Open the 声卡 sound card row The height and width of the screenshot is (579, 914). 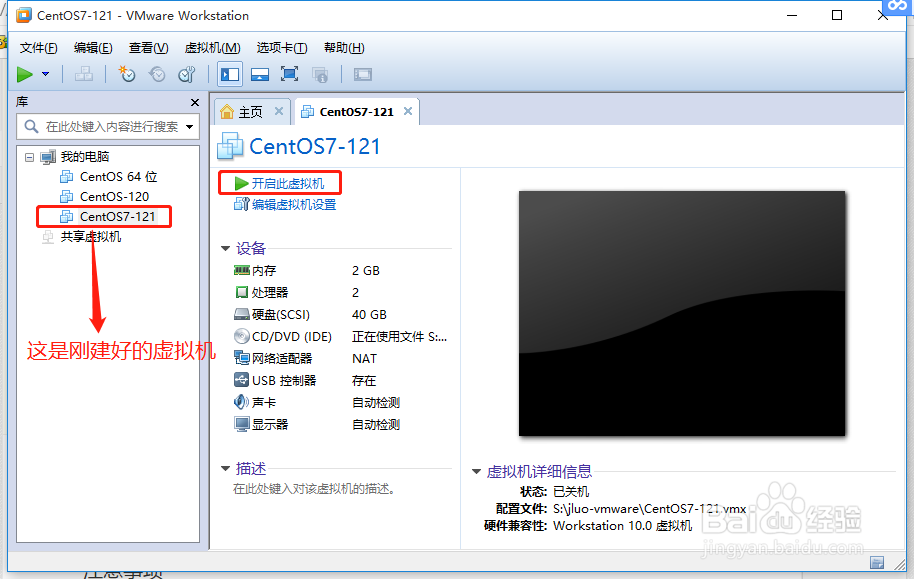tap(342, 402)
